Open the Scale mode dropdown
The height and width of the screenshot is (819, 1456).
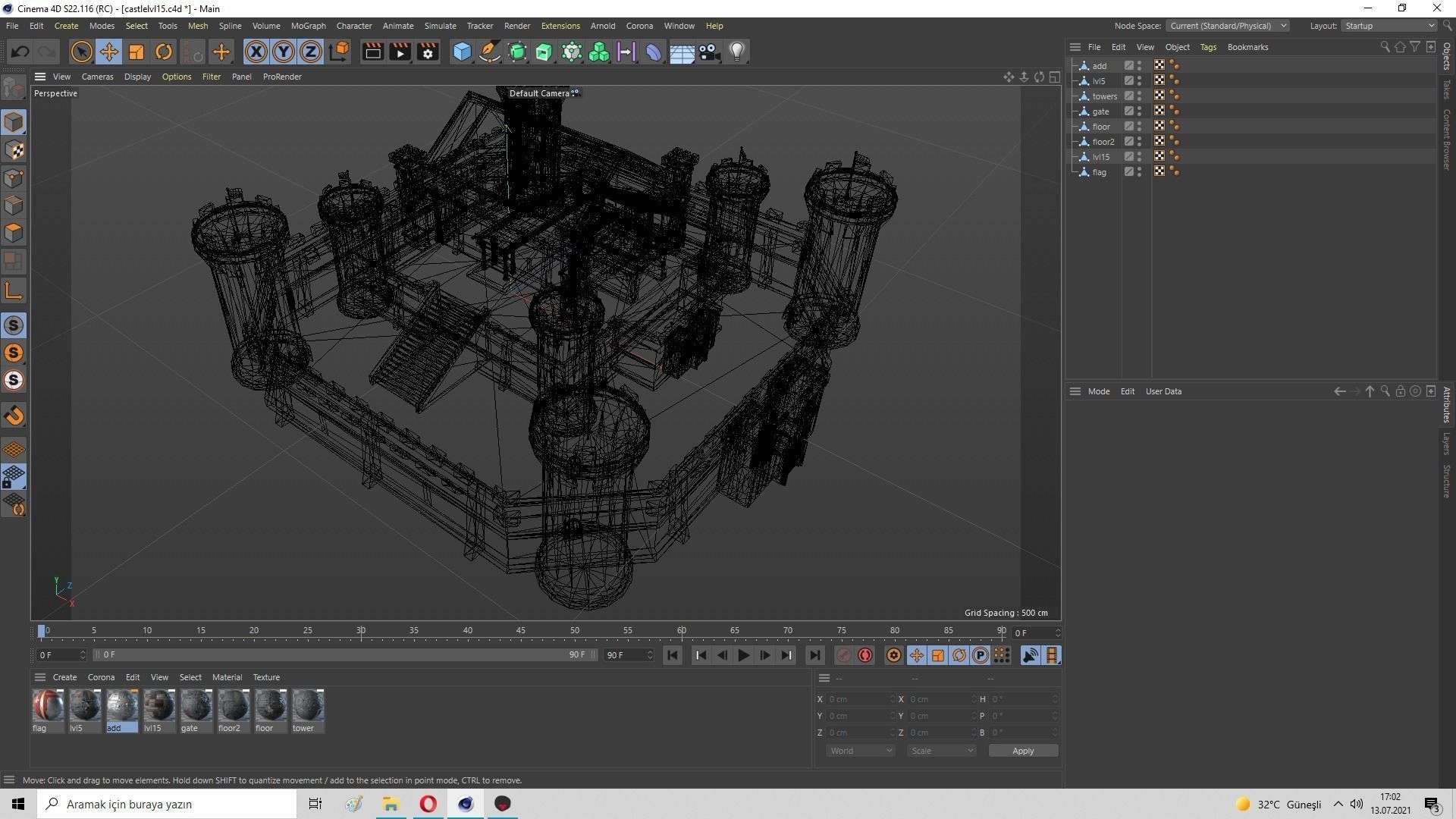(x=941, y=751)
